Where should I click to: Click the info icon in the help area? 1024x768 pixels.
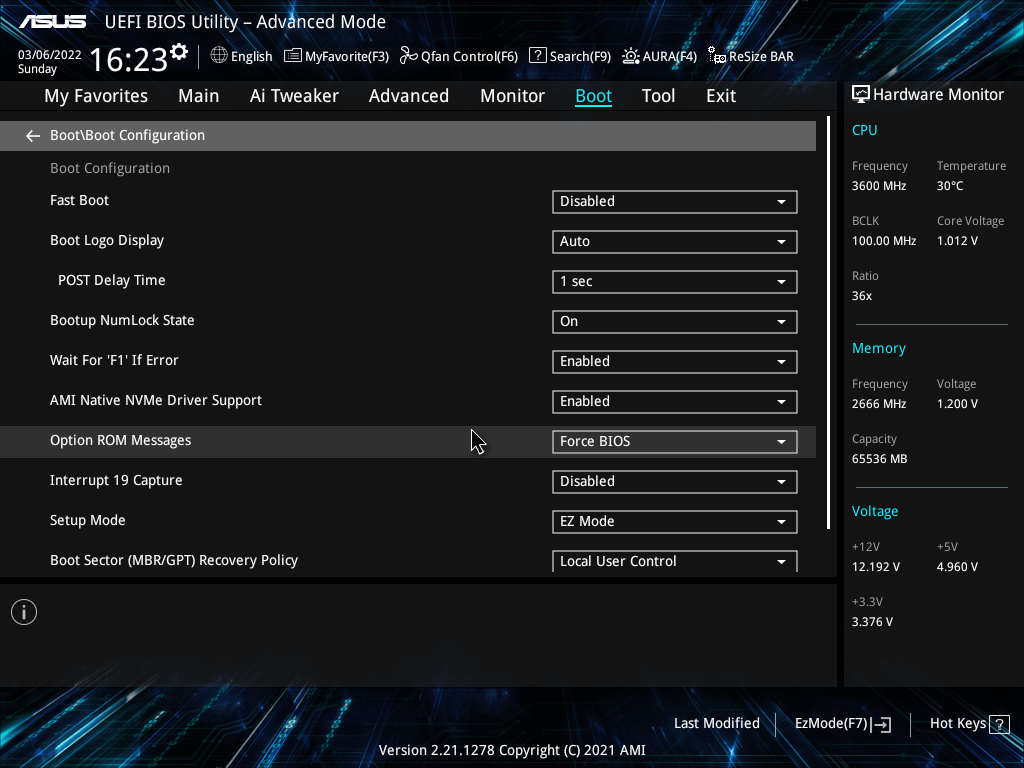(x=24, y=612)
